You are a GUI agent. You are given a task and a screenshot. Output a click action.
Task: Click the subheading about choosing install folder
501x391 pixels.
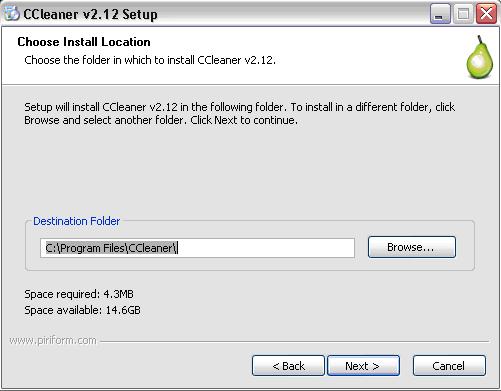tap(150, 60)
